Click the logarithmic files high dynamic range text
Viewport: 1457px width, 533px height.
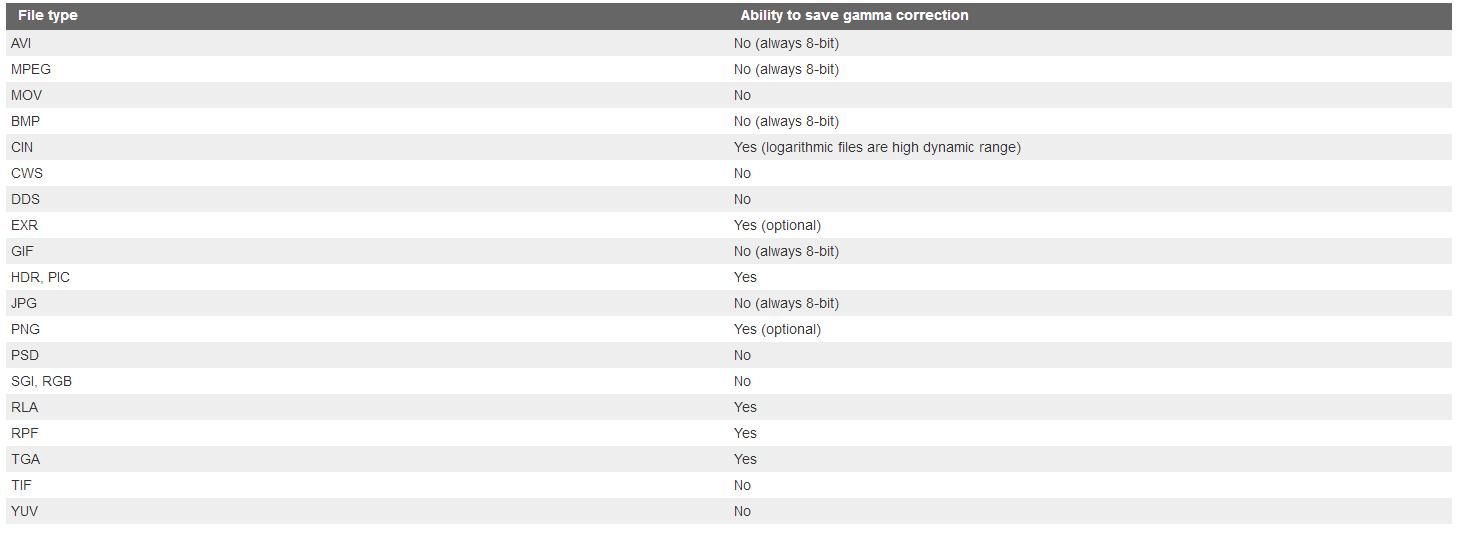[x=877, y=147]
